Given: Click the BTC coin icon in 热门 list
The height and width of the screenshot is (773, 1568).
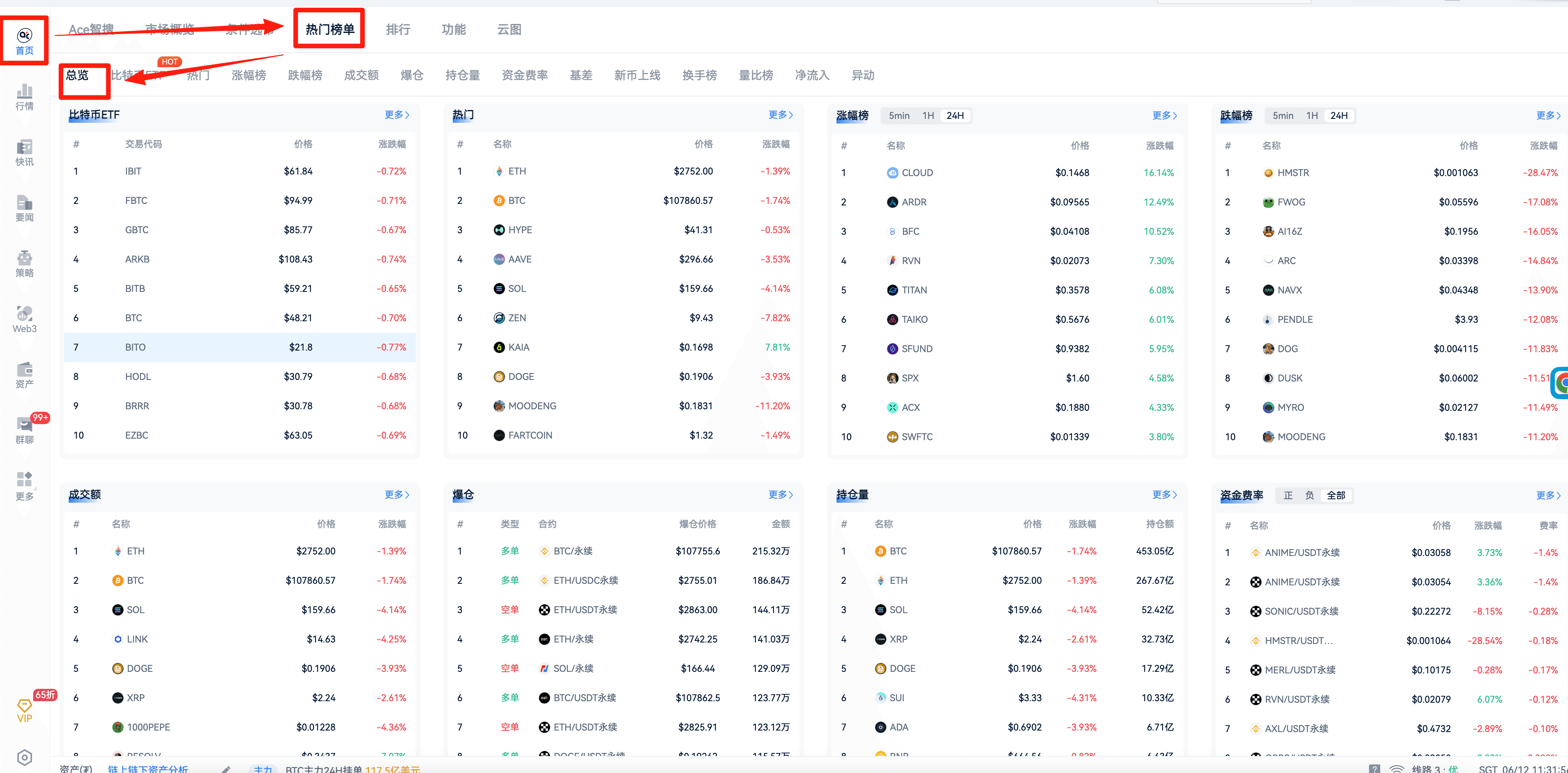Looking at the screenshot, I should tap(499, 200).
